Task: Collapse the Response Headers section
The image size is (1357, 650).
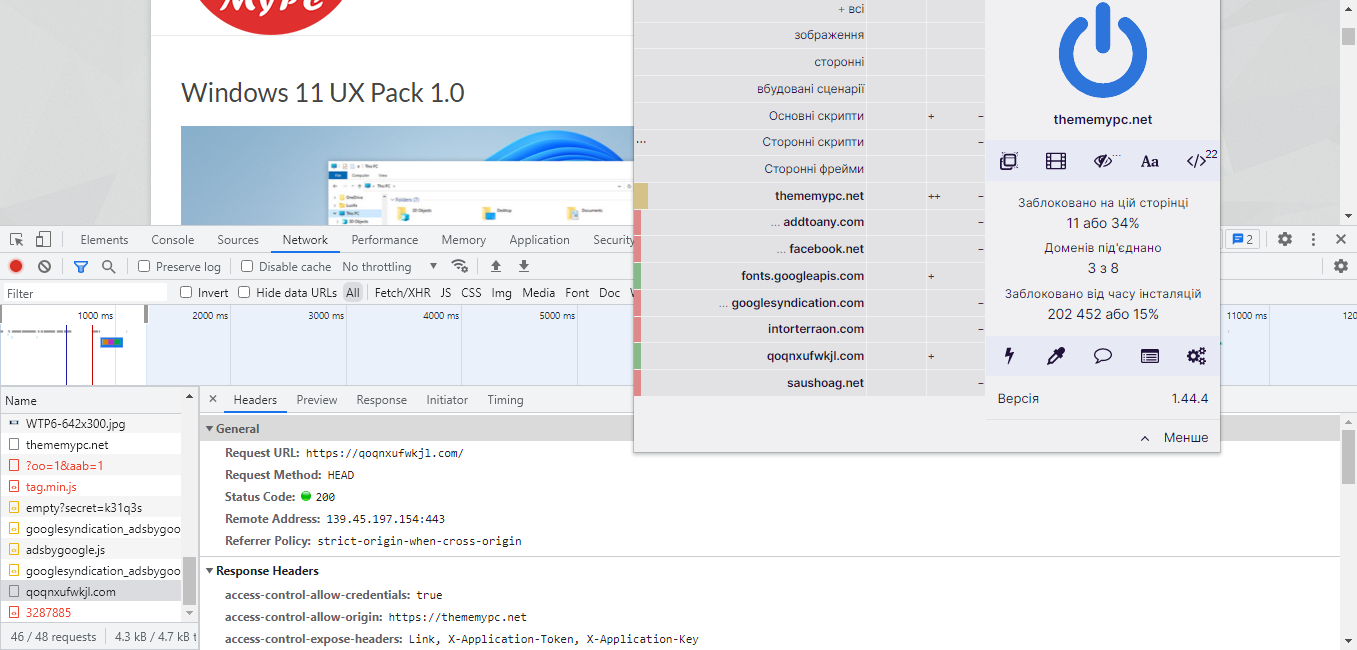Action: pos(209,571)
